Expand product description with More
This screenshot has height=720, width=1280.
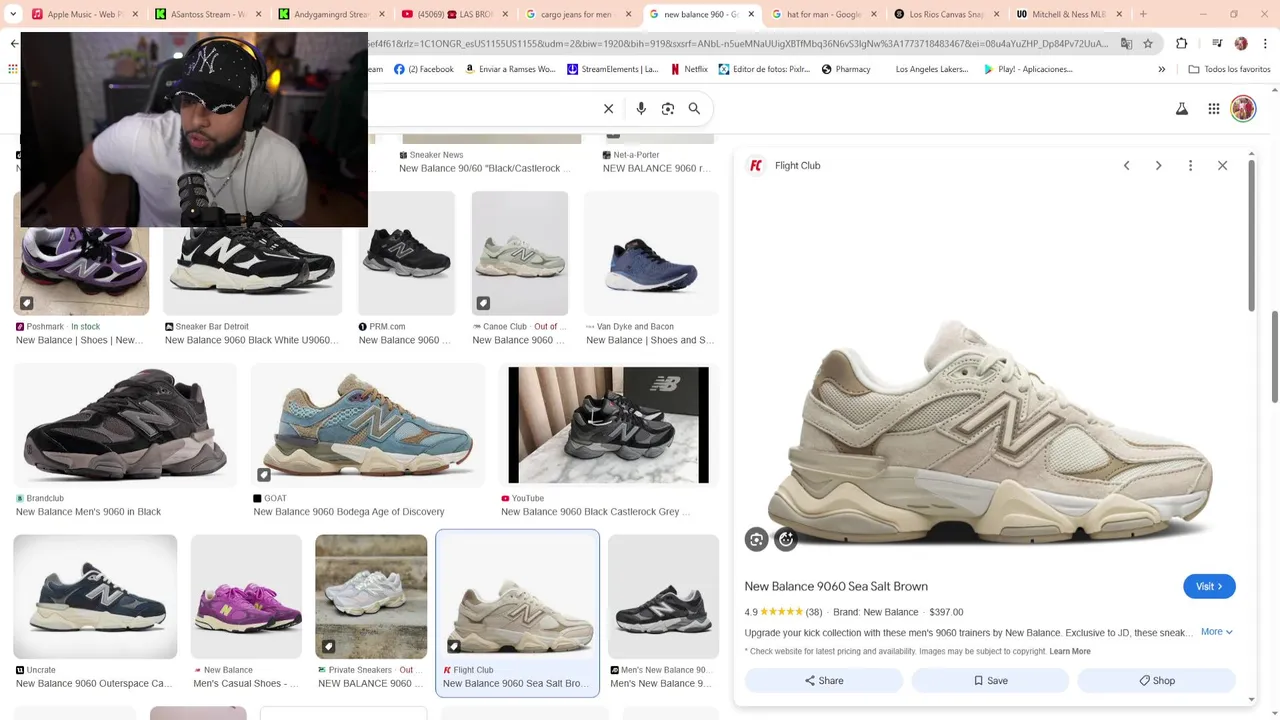(1216, 632)
